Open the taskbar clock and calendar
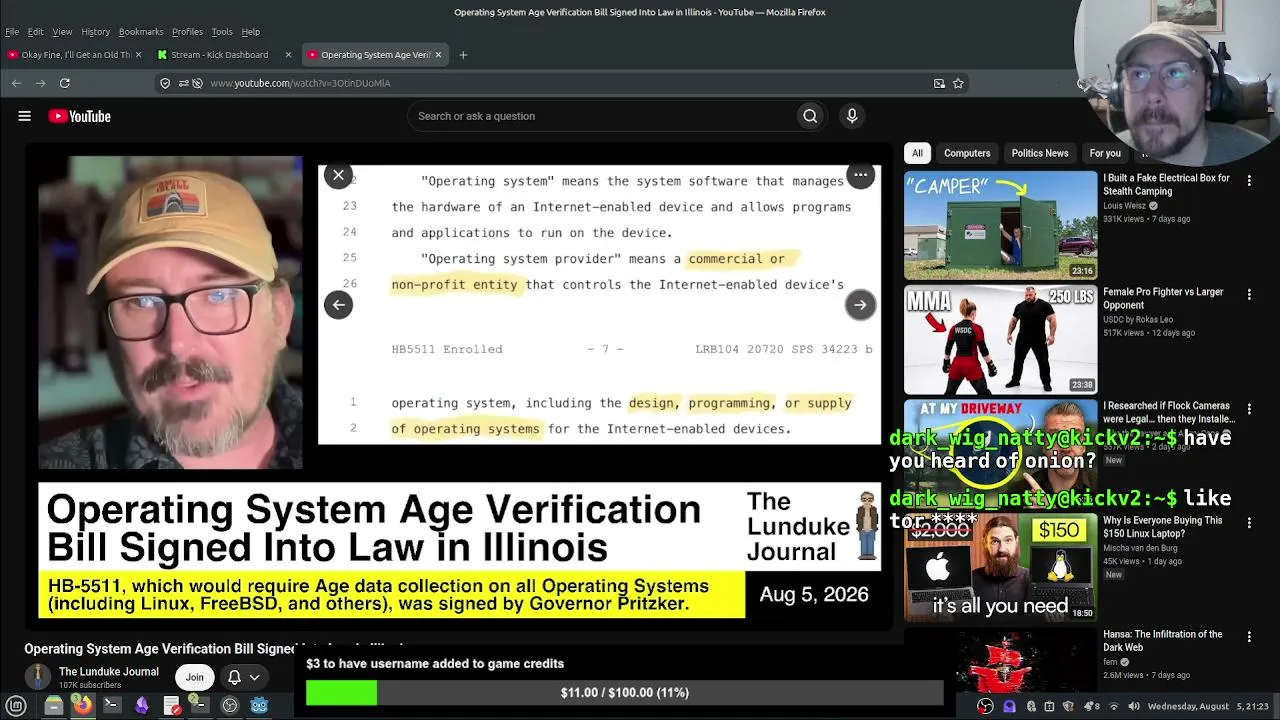 1210,706
